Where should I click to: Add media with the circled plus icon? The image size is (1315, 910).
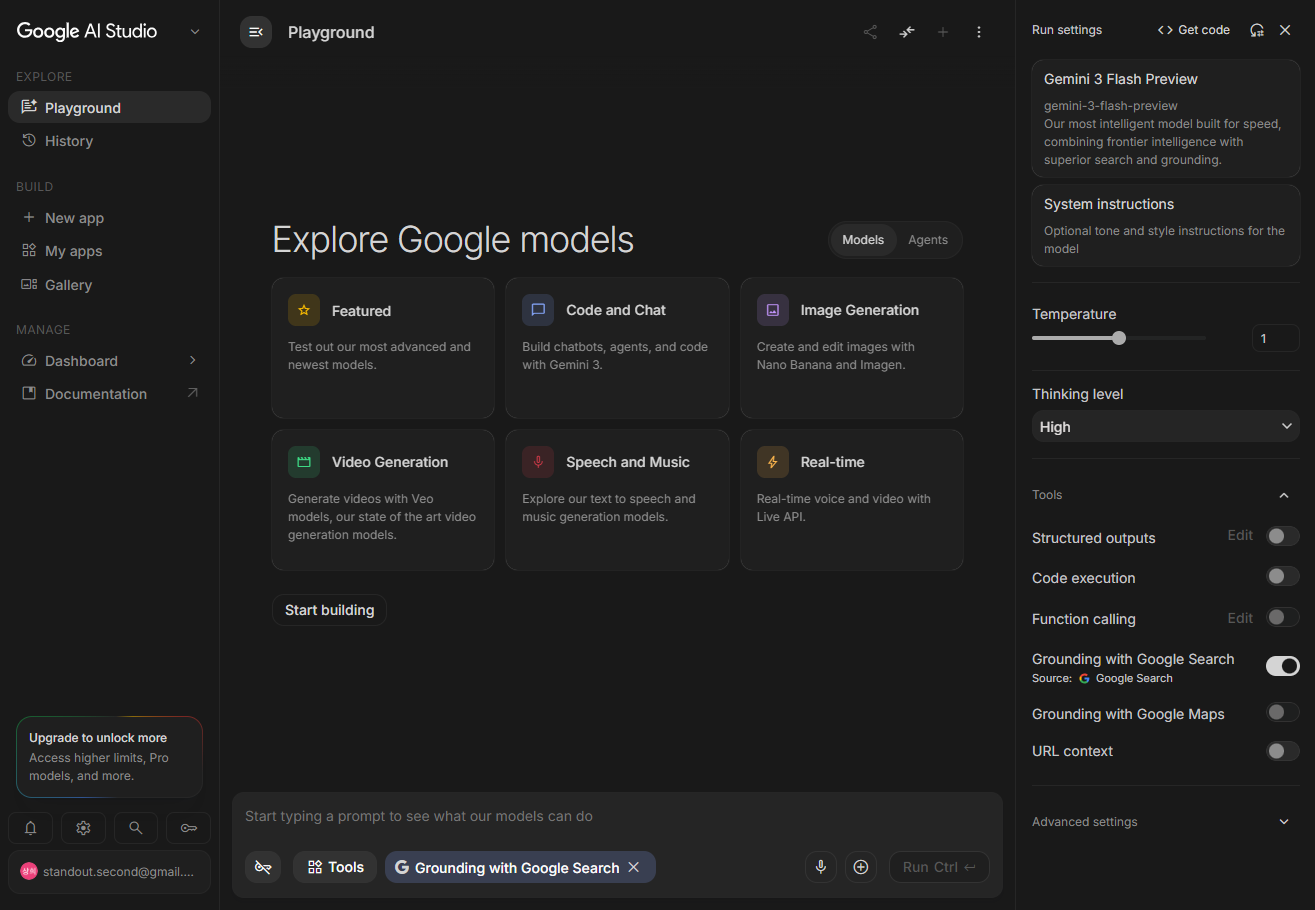click(x=860, y=867)
